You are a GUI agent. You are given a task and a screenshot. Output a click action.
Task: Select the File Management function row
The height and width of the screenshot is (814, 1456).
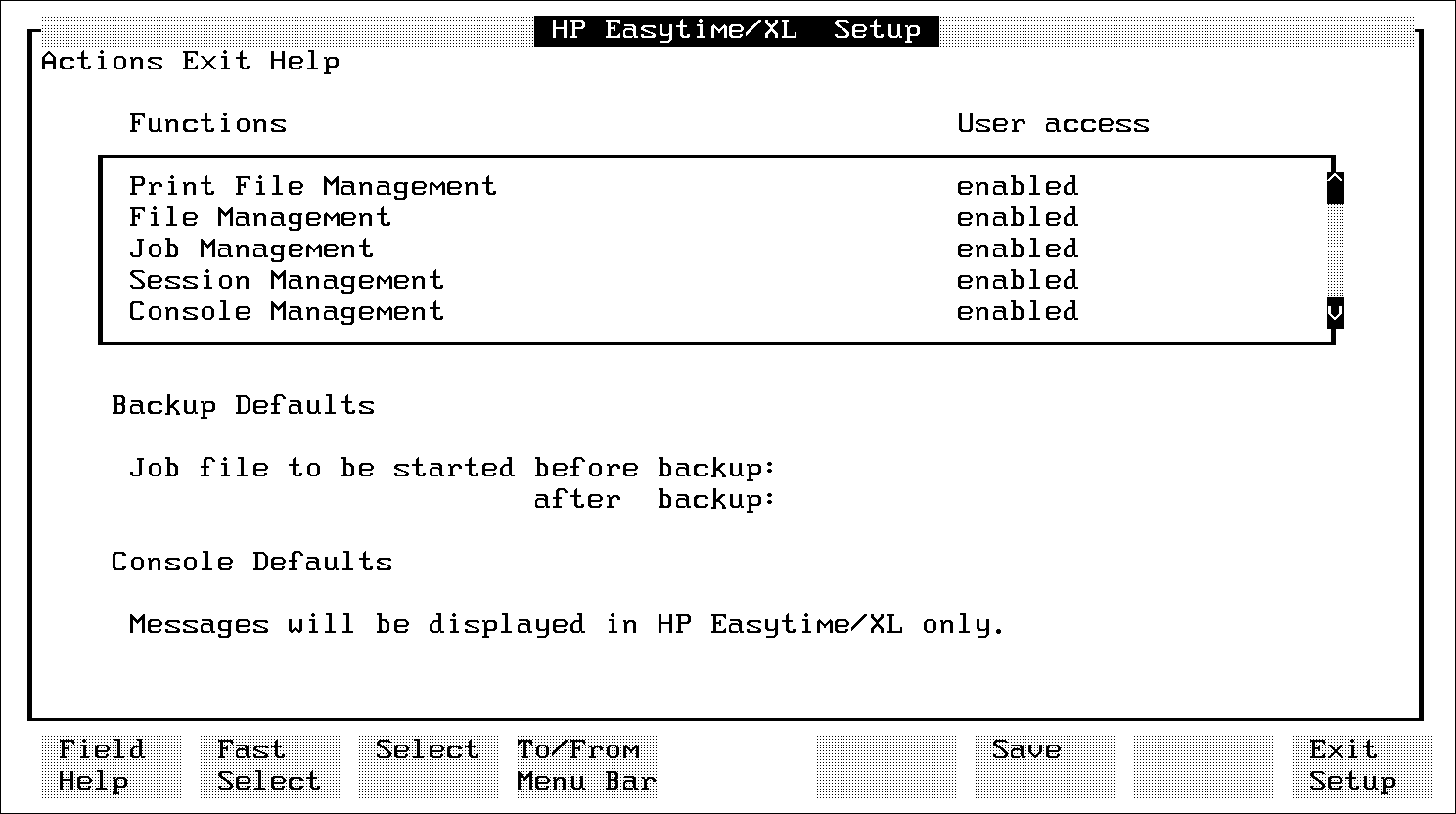[259, 217]
